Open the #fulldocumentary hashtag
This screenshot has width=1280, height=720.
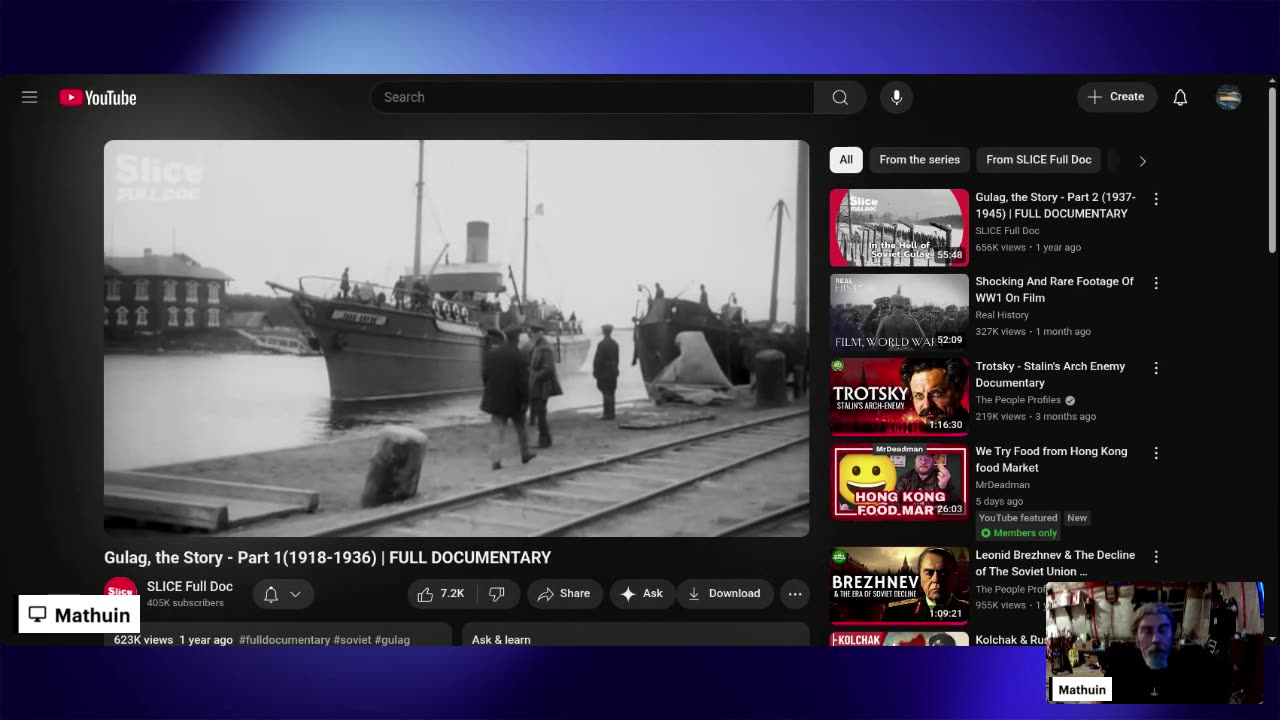[284, 640]
